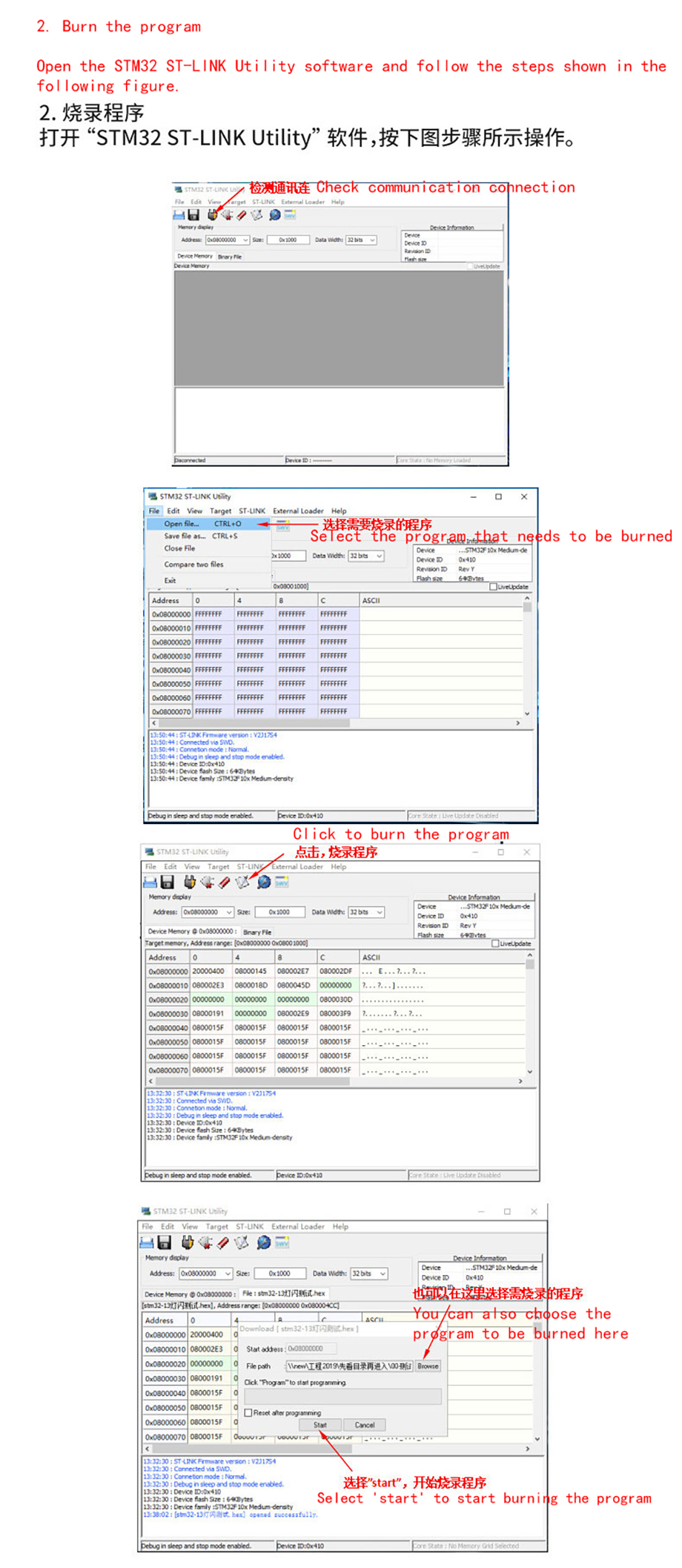The image size is (682, 1568).
Task: Choose Open file... CTRL+O in File menu
Action: click(208, 524)
